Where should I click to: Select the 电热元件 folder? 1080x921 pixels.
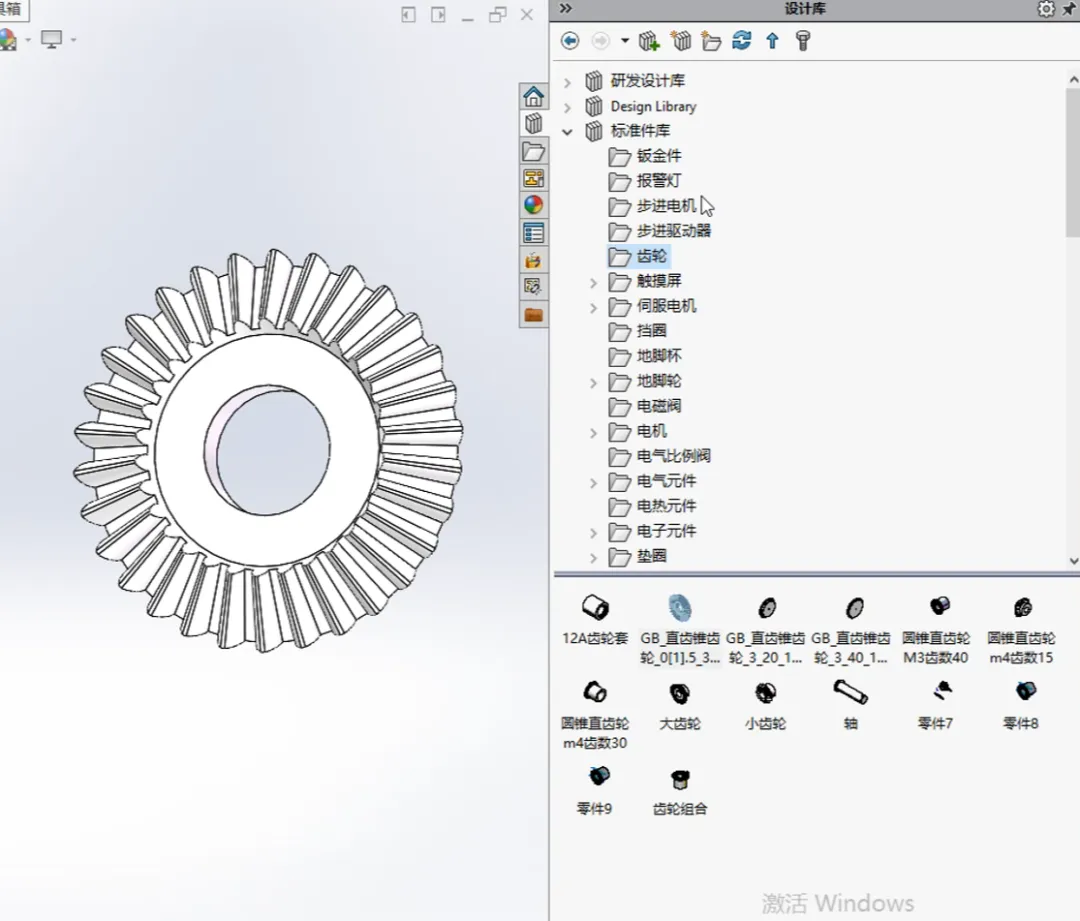652,506
